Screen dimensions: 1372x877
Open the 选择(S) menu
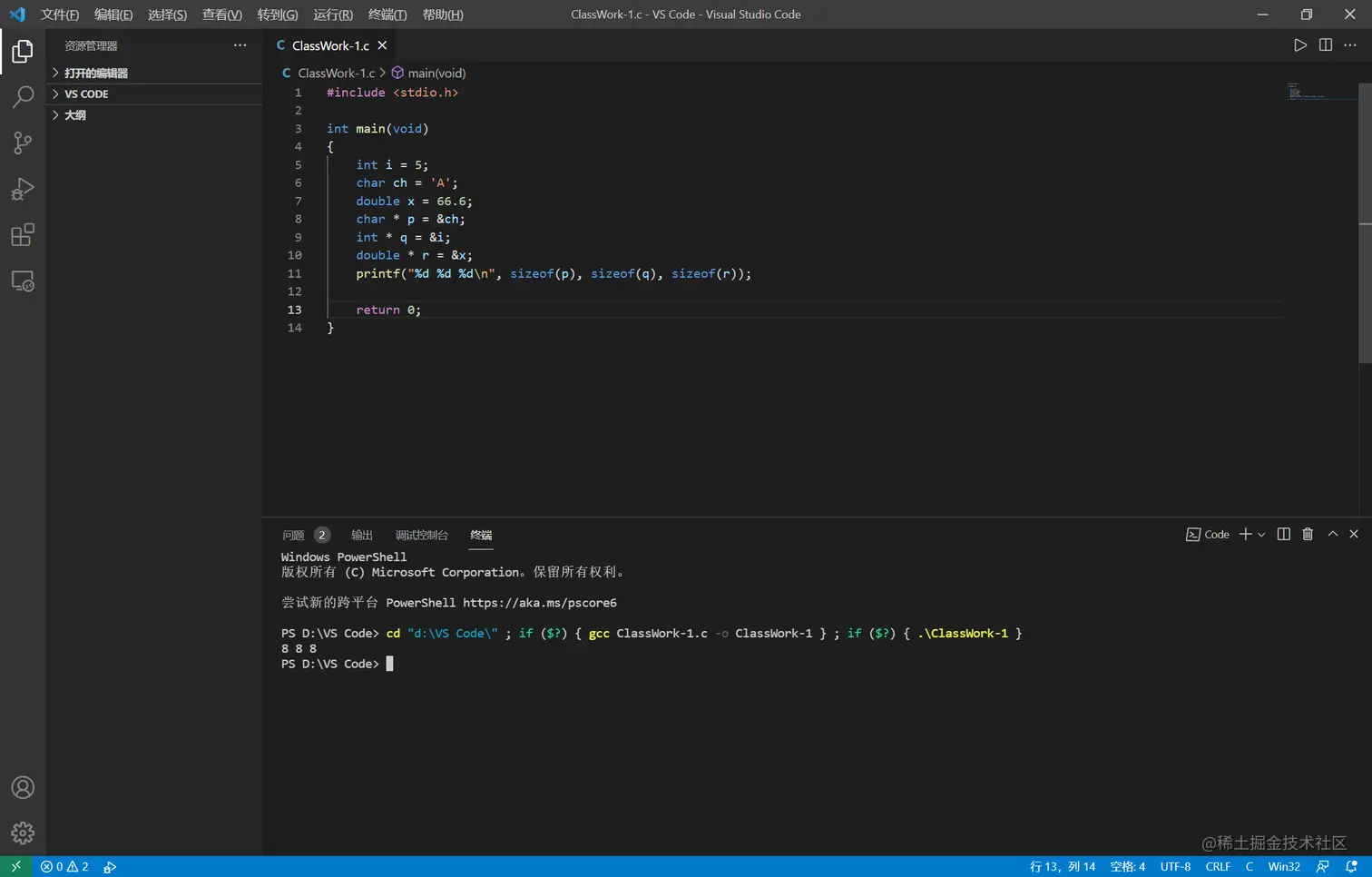click(x=167, y=15)
